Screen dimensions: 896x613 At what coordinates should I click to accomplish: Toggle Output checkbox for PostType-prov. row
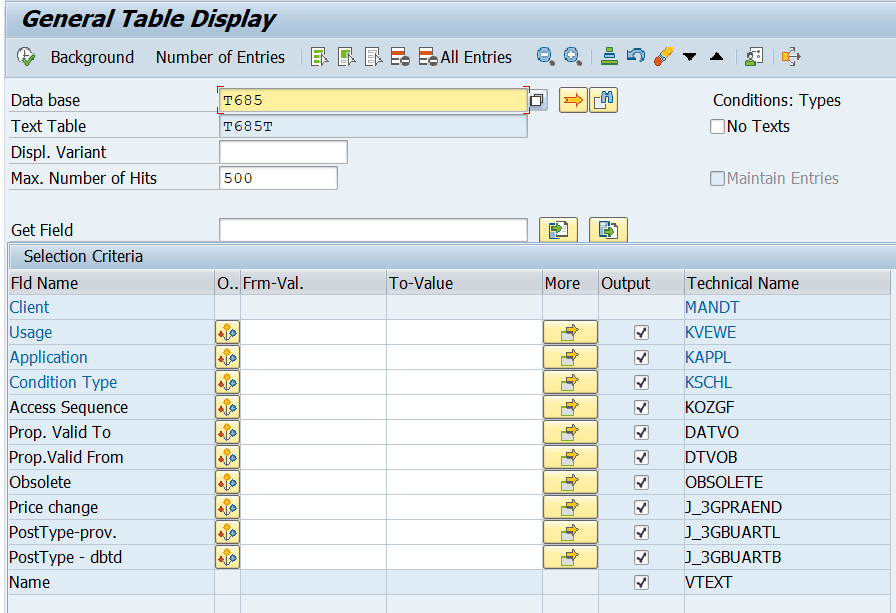(x=641, y=532)
